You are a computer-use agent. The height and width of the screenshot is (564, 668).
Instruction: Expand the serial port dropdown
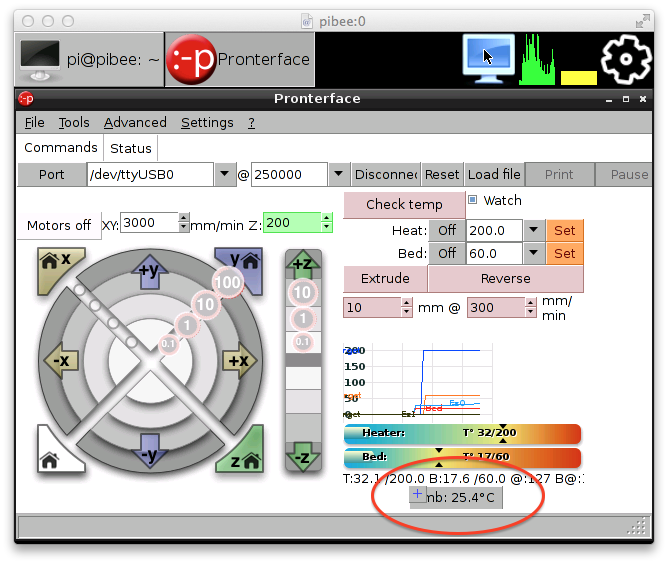coord(225,174)
